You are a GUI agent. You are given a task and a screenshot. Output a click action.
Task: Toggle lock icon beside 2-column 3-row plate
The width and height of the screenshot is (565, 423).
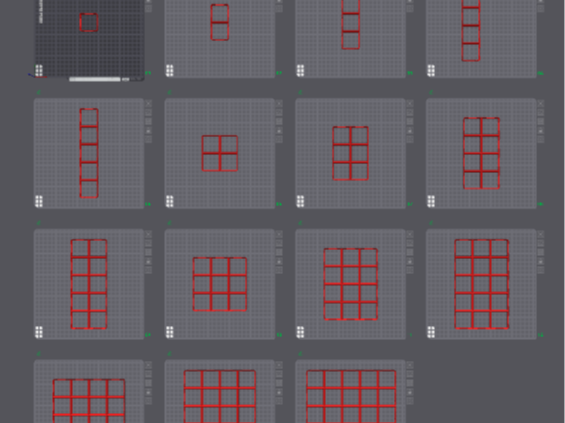pos(410,131)
